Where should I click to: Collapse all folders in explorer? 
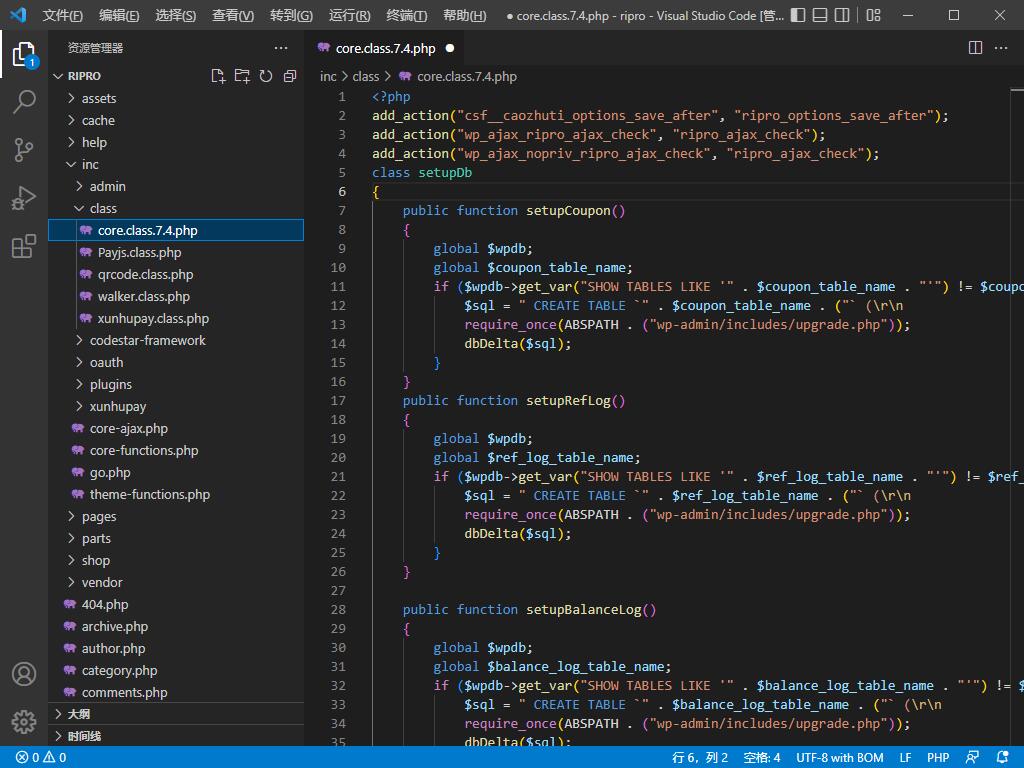click(290, 76)
